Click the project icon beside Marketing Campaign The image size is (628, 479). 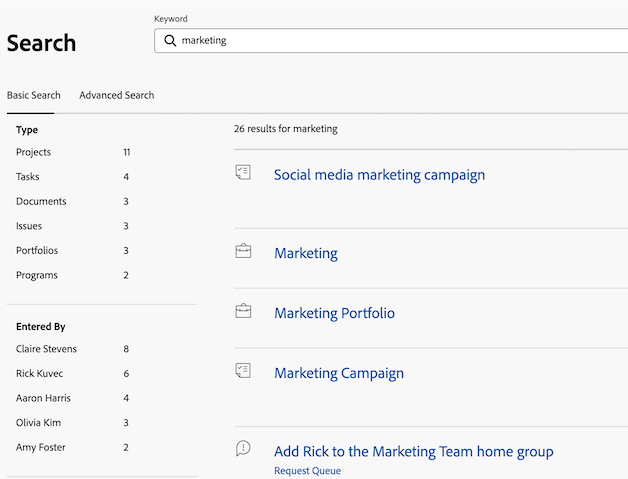tap(243, 371)
